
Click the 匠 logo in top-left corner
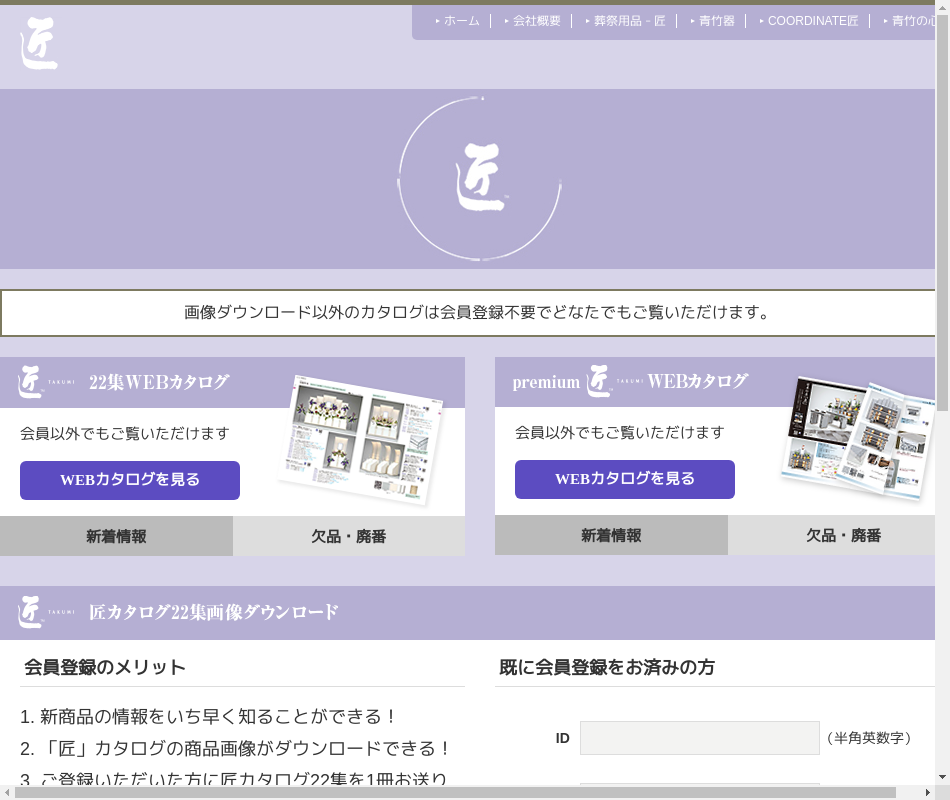click(39, 44)
